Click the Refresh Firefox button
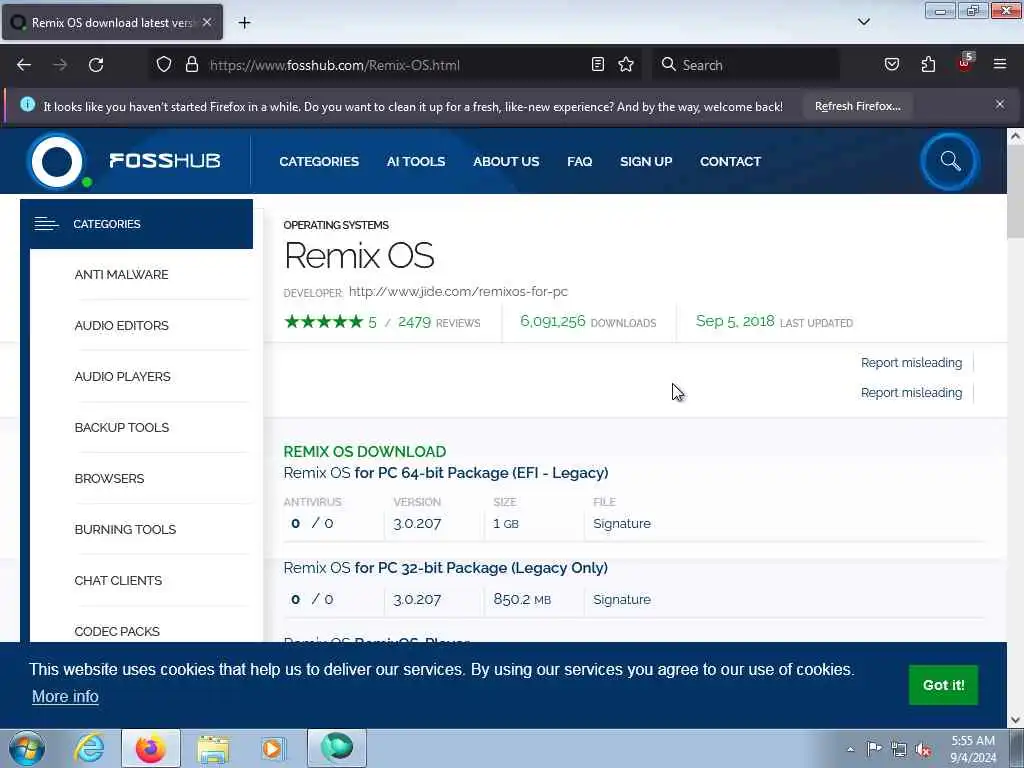Image resolution: width=1024 pixels, height=768 pixels. click(x=857, y=106)
